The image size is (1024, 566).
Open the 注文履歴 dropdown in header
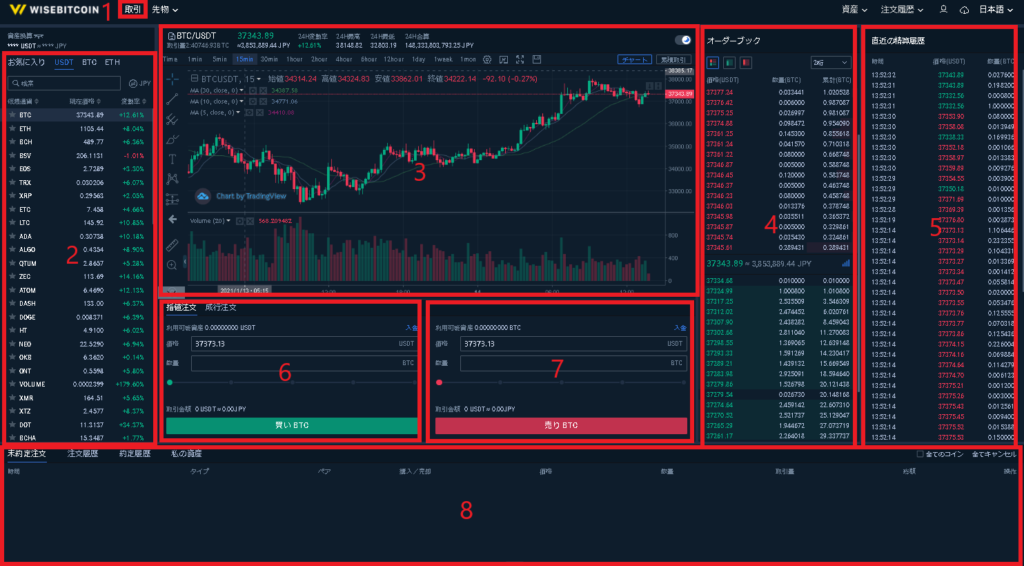click(x=903, y=10)
